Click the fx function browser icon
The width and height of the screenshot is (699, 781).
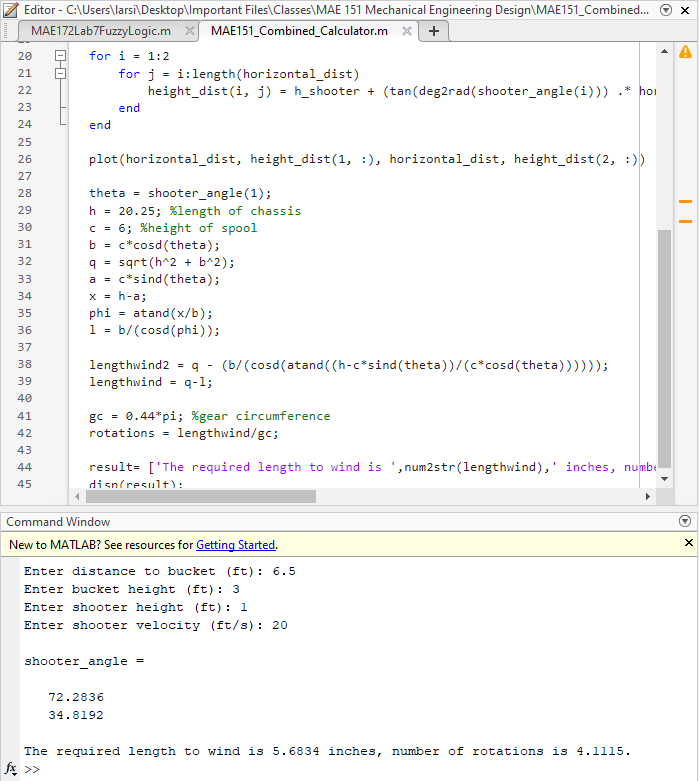click(11, 769)
